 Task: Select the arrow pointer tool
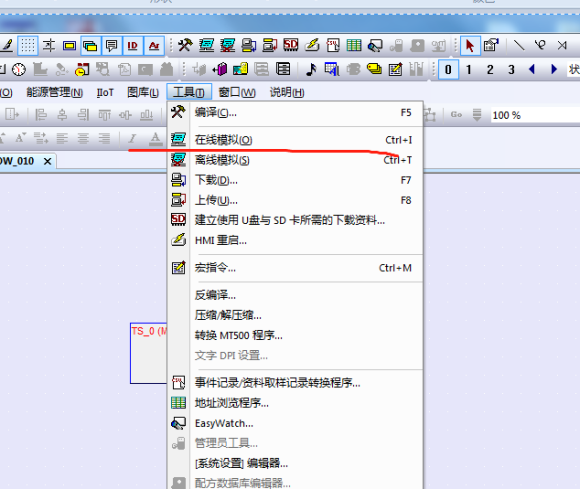pyautogui.click(x=470, y=46)
